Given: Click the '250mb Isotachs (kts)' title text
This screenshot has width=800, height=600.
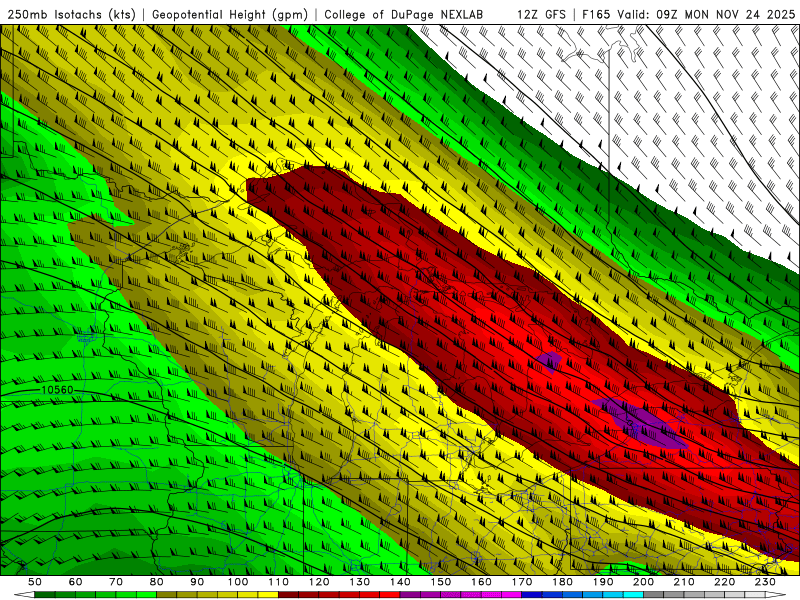Looking at the screenshot, I should [x=71, y=14].
